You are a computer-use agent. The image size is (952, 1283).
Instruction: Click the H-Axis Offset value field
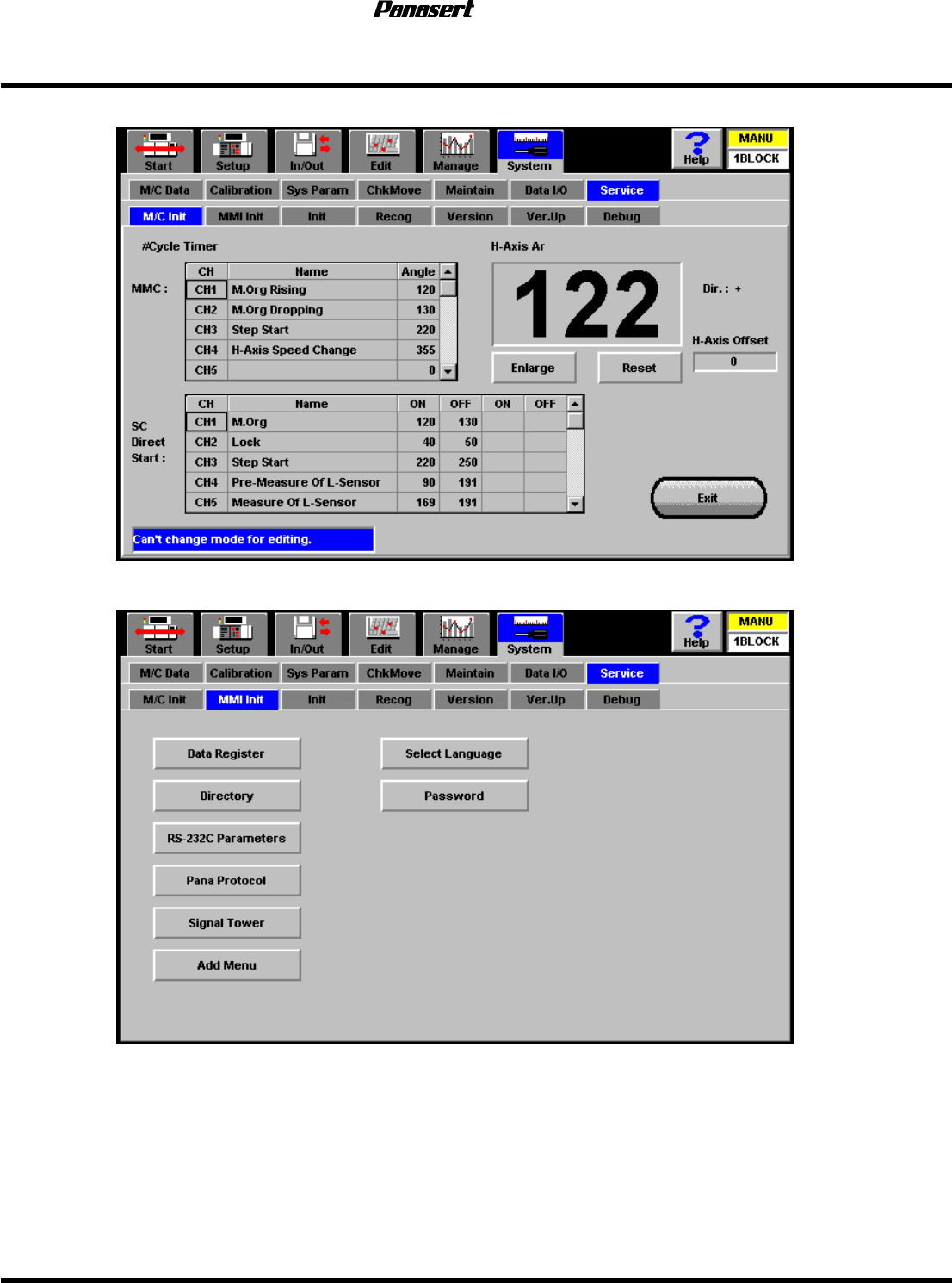734,362
